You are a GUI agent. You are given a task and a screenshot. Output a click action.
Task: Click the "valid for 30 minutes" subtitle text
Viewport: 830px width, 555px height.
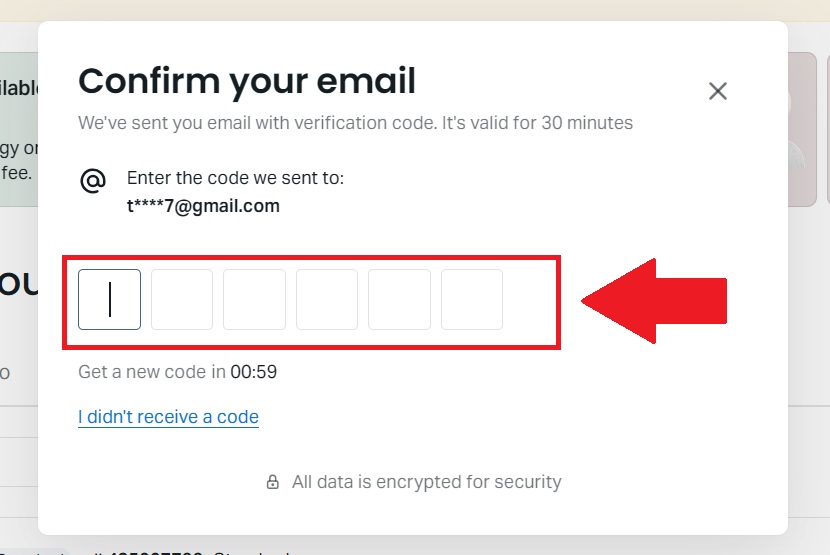pyautogui.click(x=355, y=123)
